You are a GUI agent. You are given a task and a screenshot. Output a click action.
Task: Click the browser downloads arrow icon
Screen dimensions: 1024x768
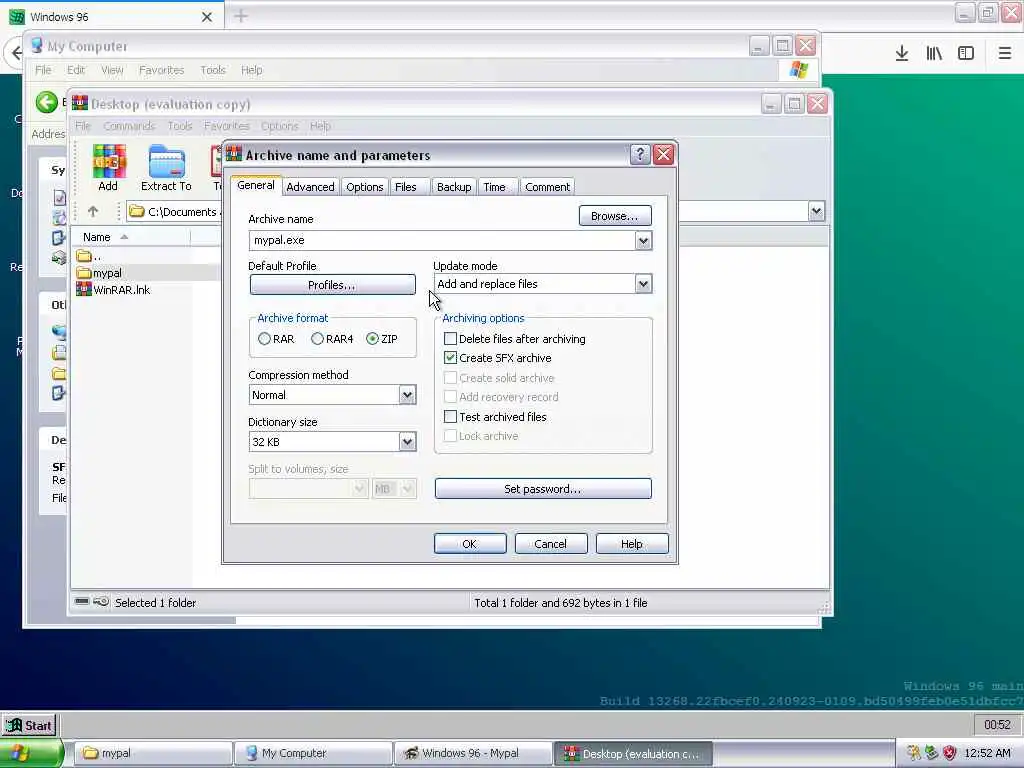pyautogui.click(x=902, y=54)
